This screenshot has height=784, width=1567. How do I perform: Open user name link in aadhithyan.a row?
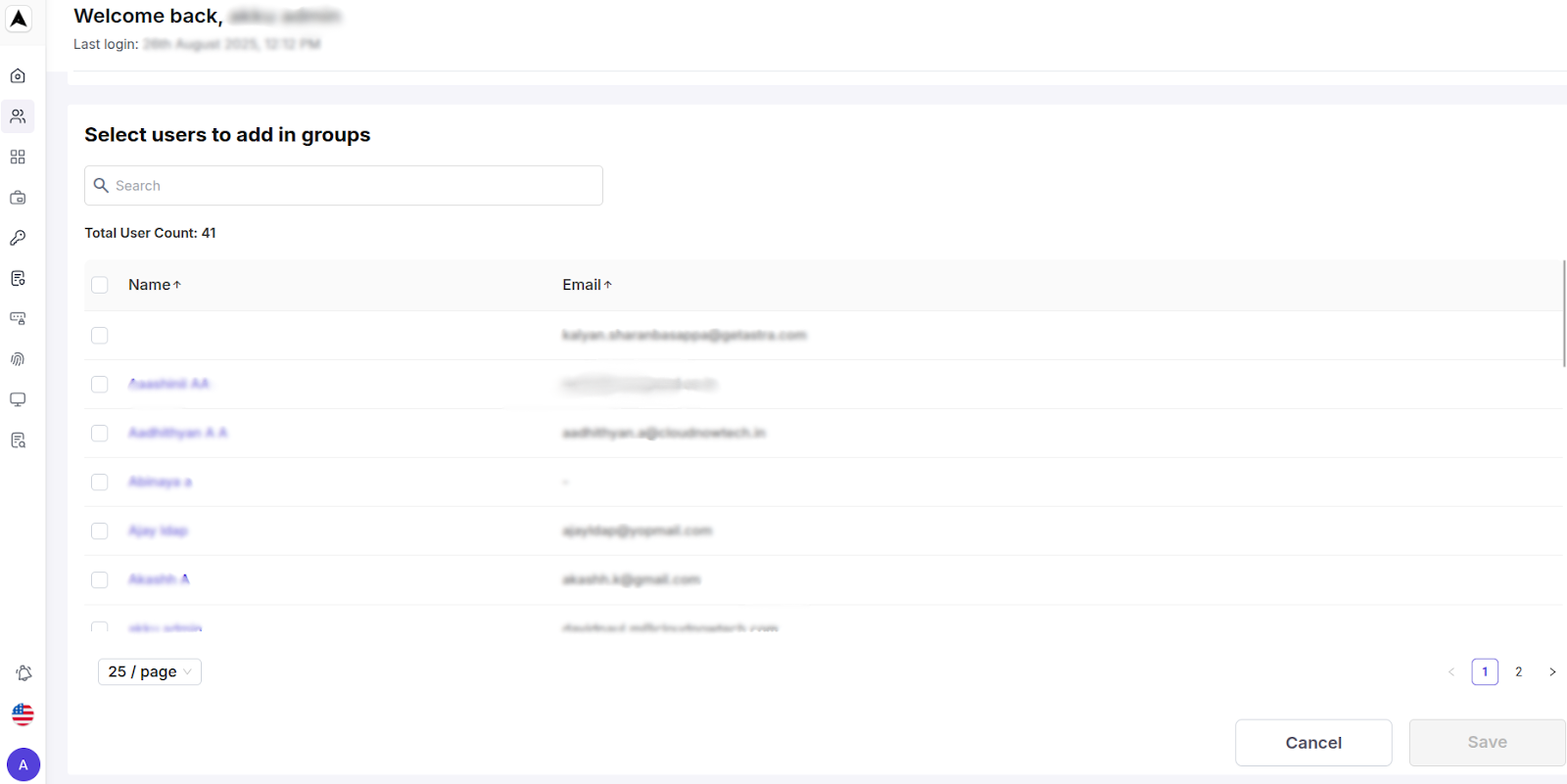point(177,433)
